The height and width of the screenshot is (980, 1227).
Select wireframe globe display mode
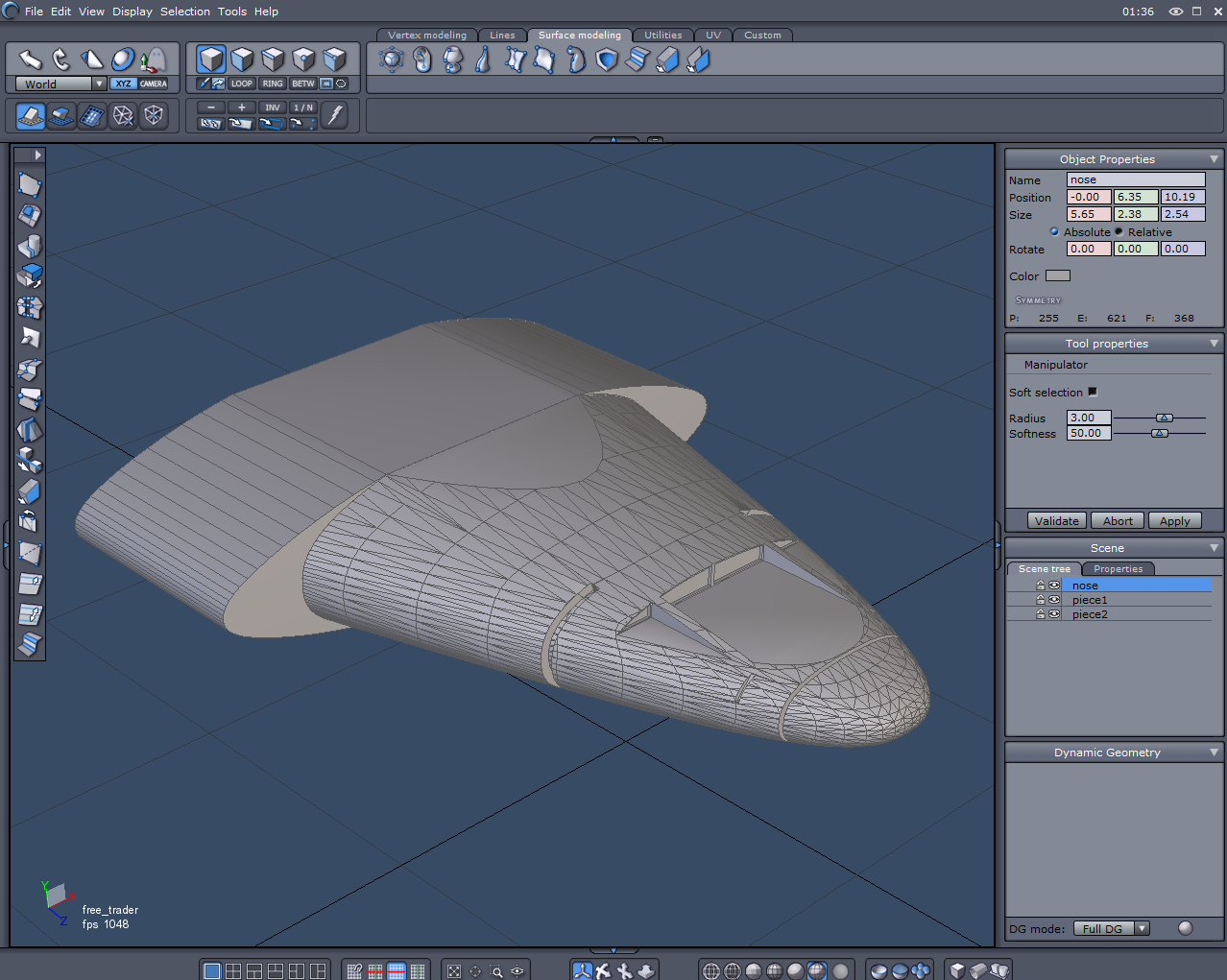point(711,971)
